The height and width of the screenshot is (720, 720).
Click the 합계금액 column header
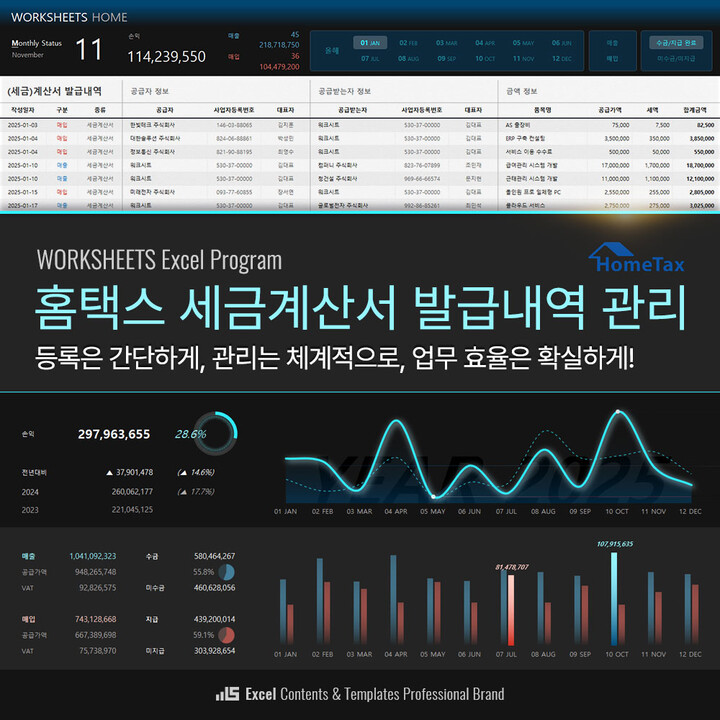(695, 110)
